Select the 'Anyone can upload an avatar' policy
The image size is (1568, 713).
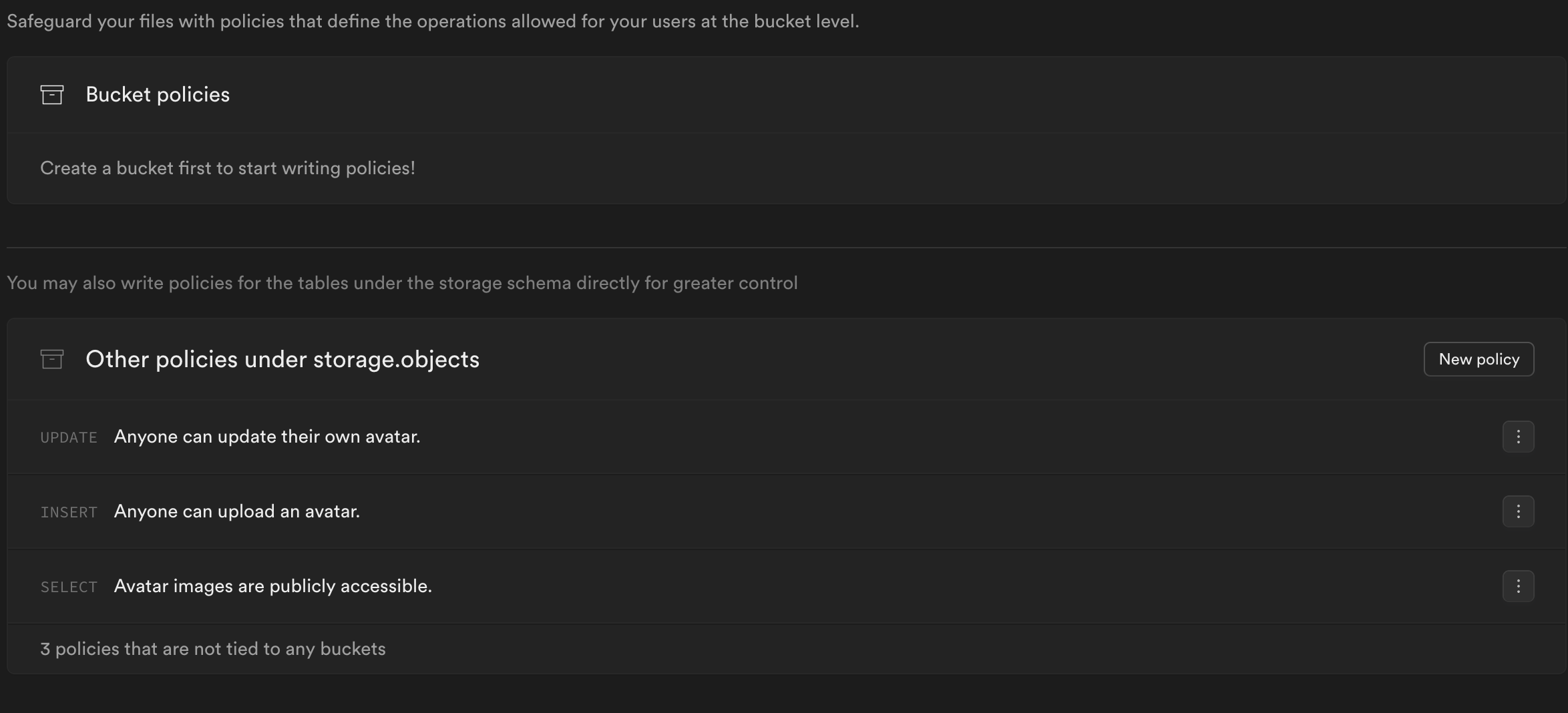pyautogui.click(x=237, y=511)
